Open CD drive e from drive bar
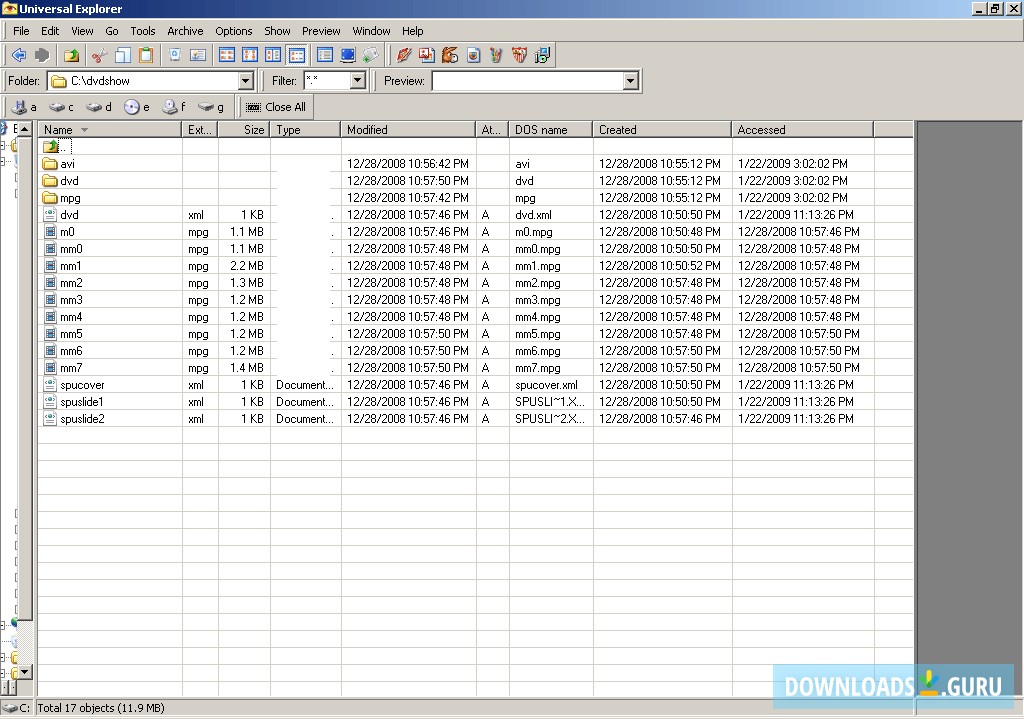 136,107
